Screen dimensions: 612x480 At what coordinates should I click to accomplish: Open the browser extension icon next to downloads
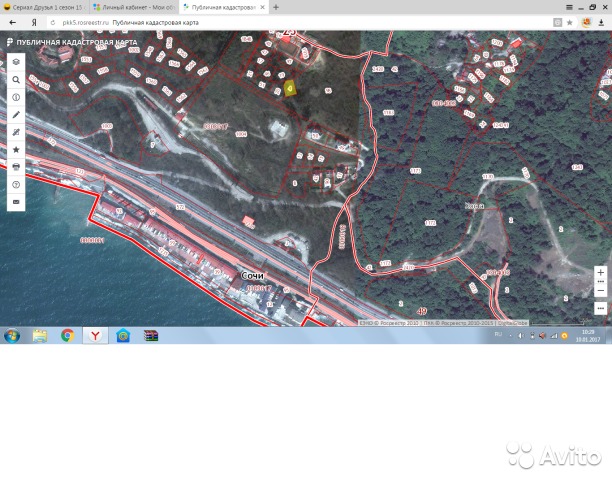[586, 23]
